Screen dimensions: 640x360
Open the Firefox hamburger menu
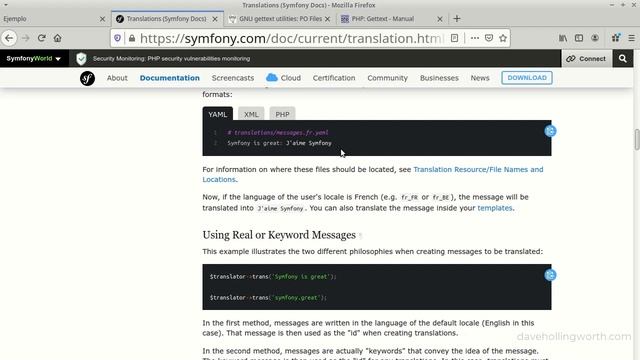tap(631, 38)
